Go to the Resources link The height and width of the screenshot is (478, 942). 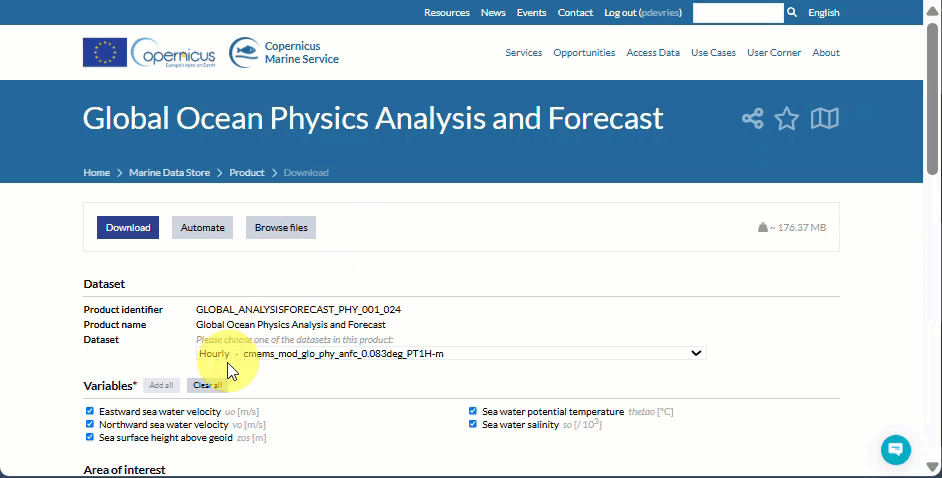(447, 13)
